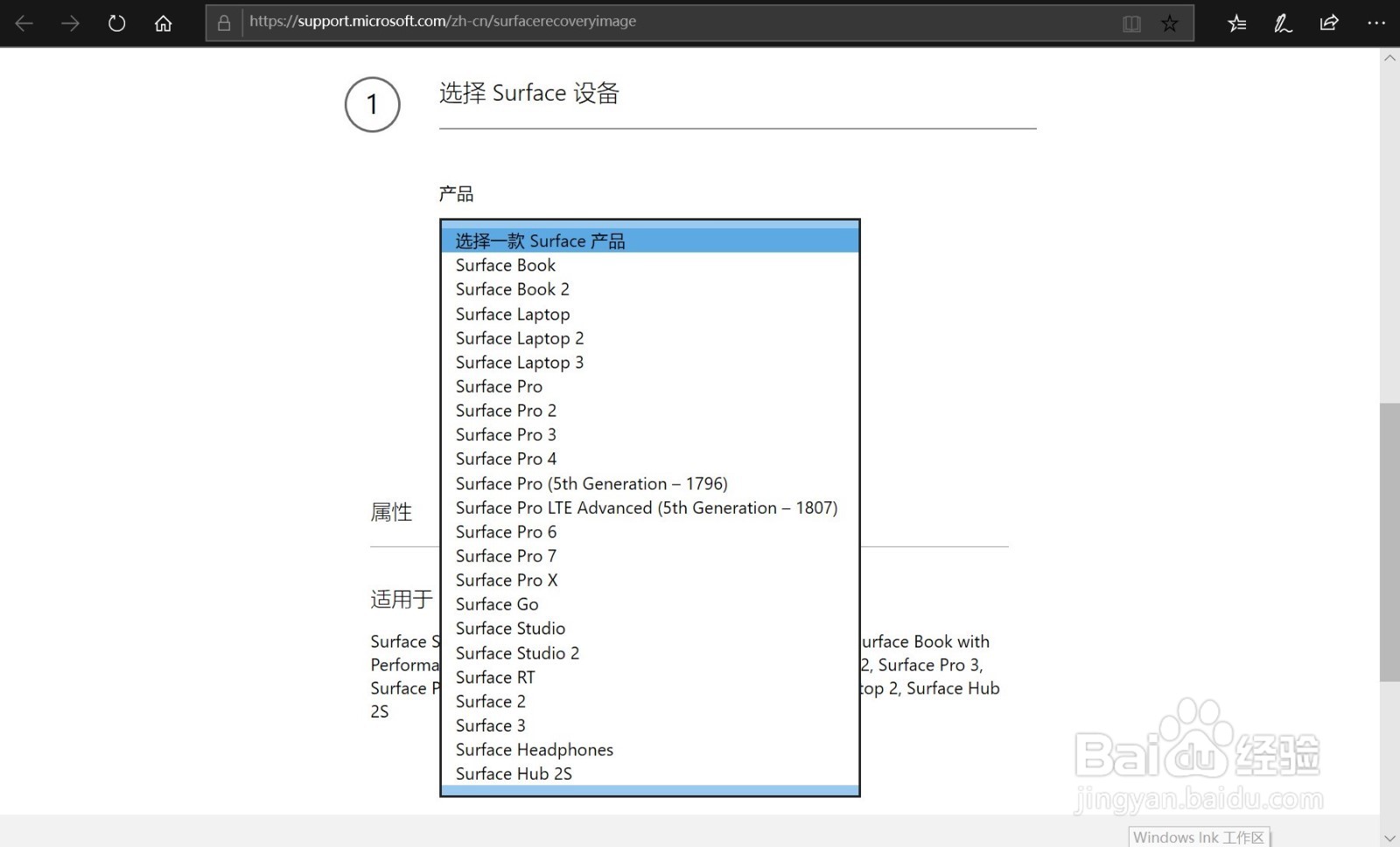Click the page vertical scrollbar thumb
Image resolution: width=1400 pixels, height=847 pixels.
pos(1389,542)
